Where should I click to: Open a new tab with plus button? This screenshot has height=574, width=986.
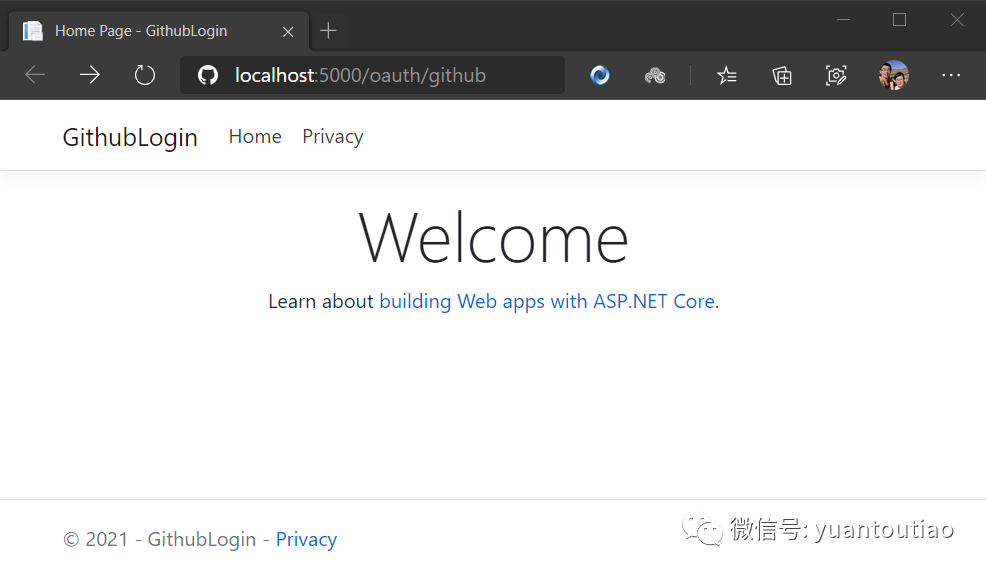point(328,30)
